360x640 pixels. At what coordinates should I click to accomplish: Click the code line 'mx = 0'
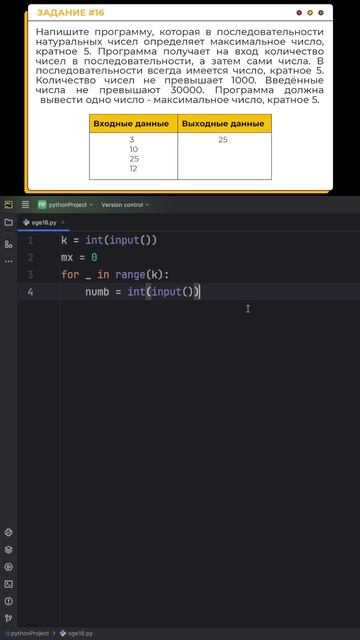pos(79,258)
